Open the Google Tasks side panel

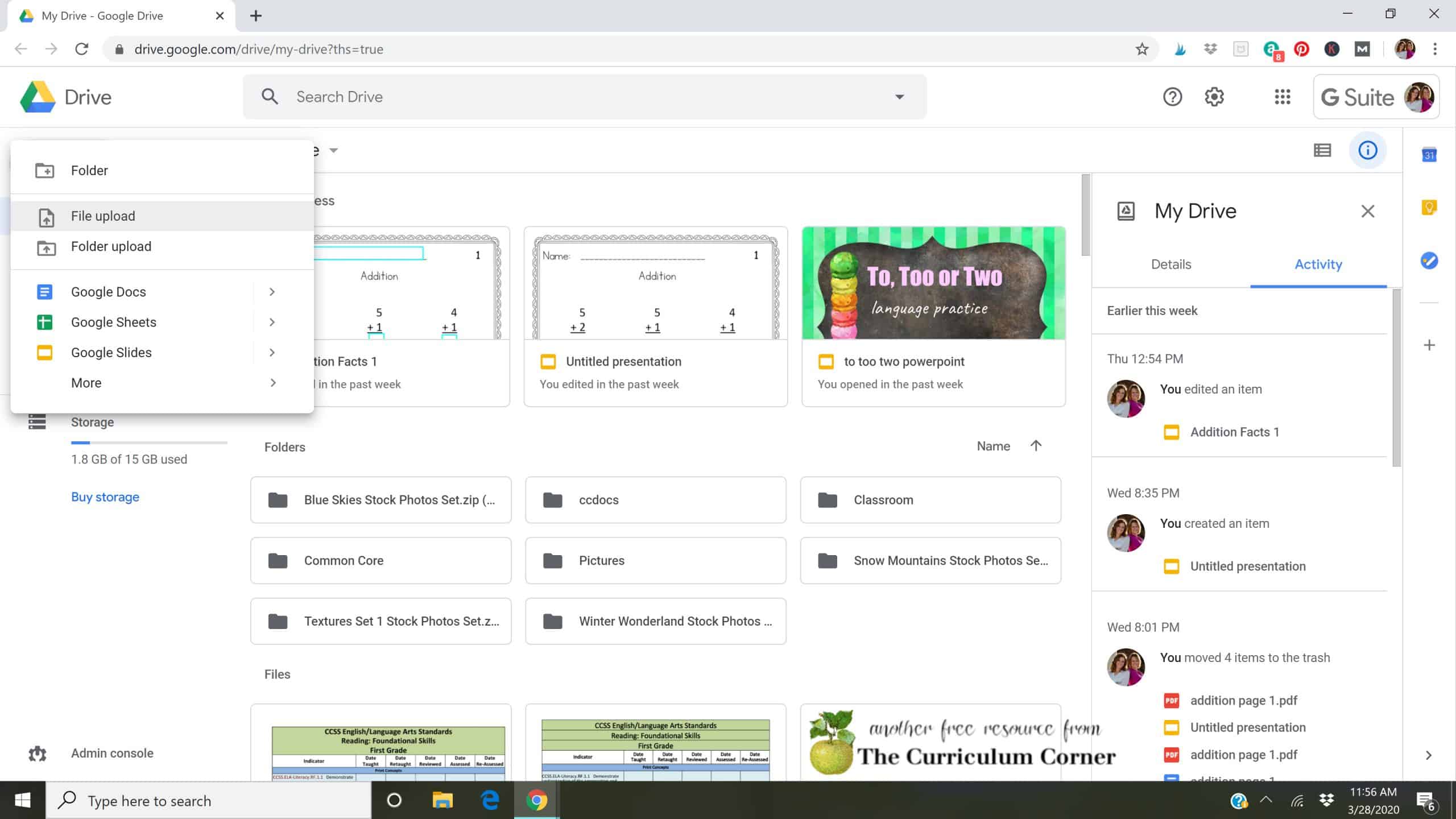pyautogui.click(x=1429, y=260)
